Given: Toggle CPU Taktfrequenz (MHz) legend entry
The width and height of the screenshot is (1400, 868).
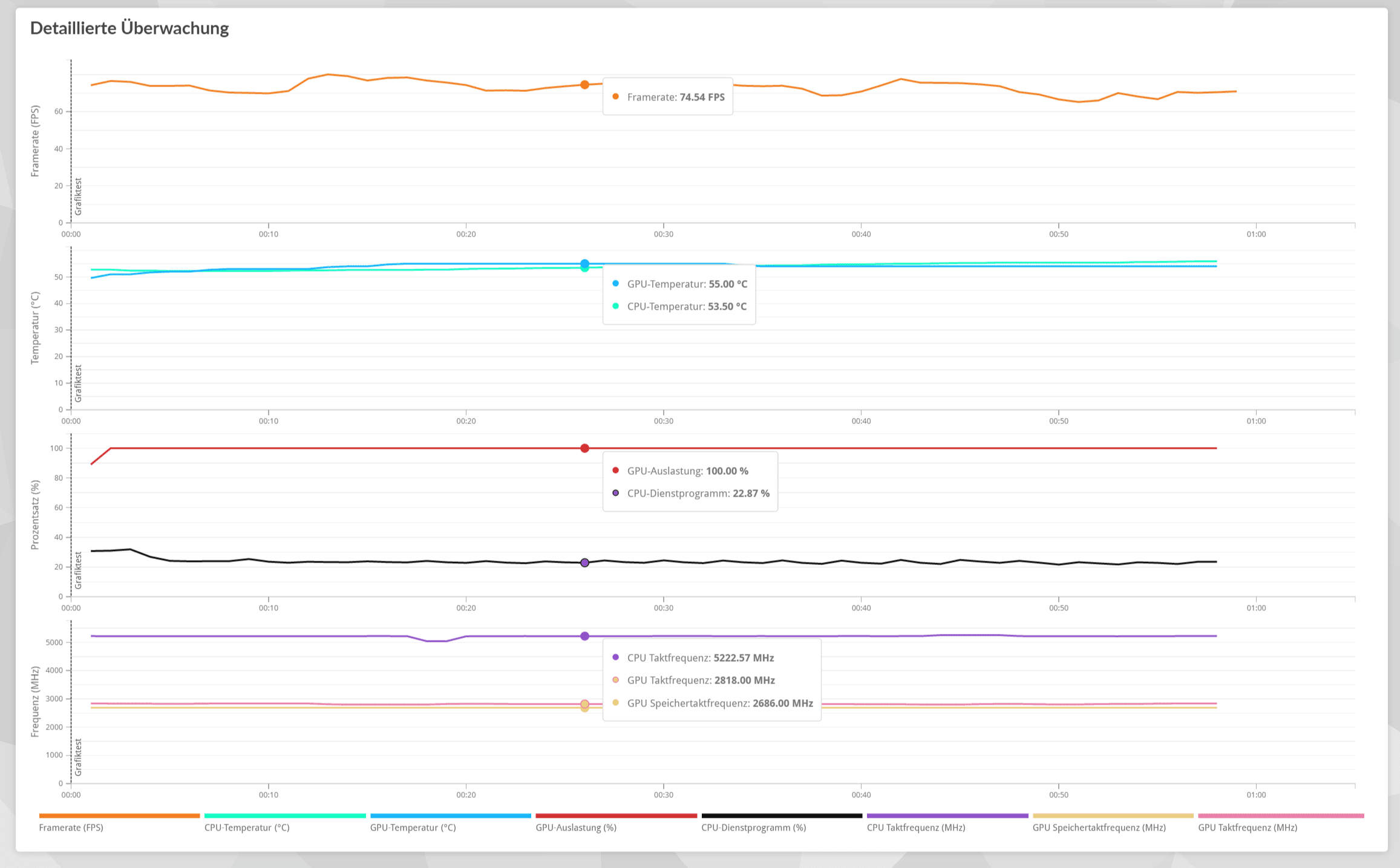Looking at the screenshot, I should coord(915,827).
